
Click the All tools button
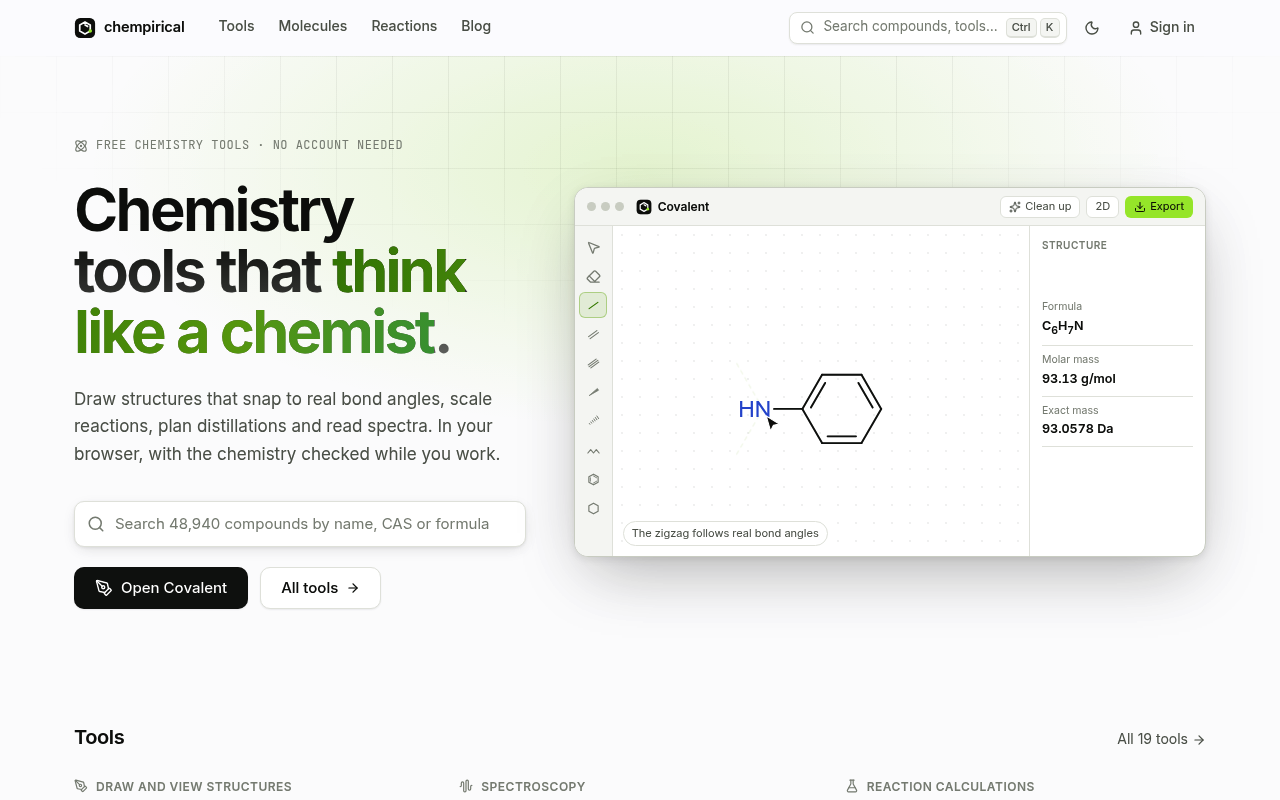[x=320, y=588]
